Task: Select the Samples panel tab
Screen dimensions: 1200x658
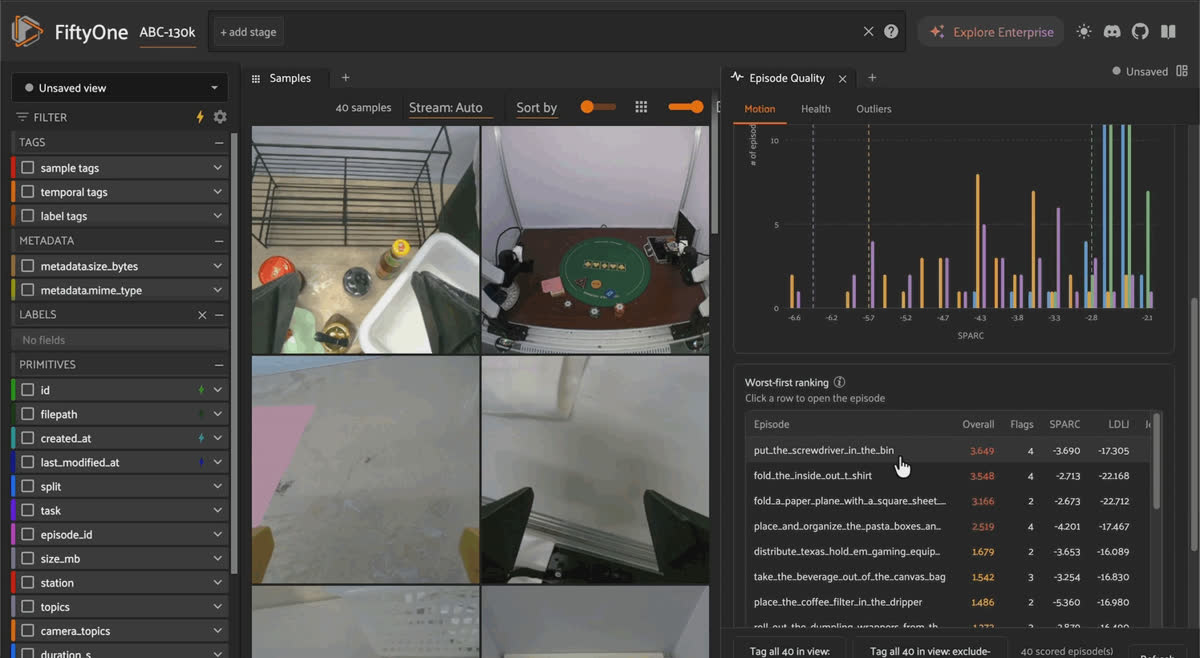Action: (290, 78)
